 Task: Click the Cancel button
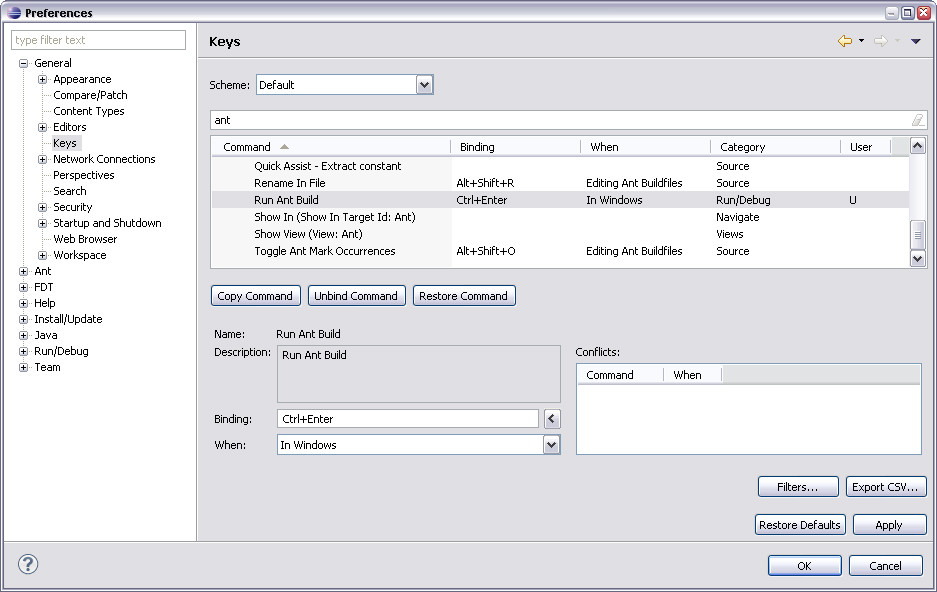click(x=886, y=566)
